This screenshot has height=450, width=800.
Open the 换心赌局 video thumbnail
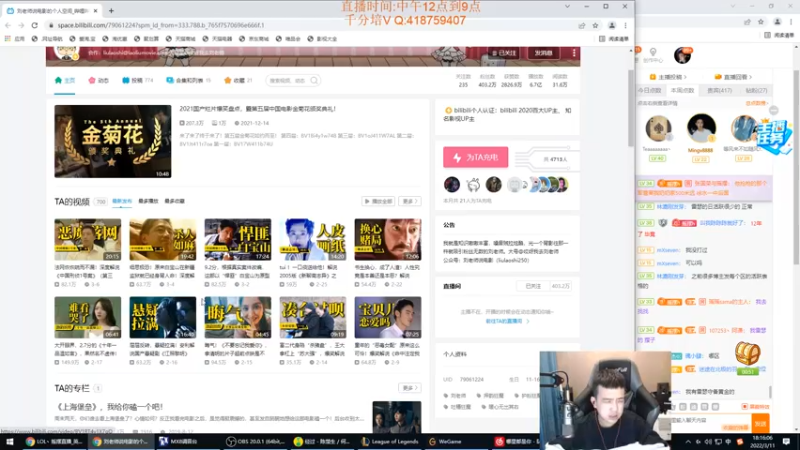tap(388, 240)
